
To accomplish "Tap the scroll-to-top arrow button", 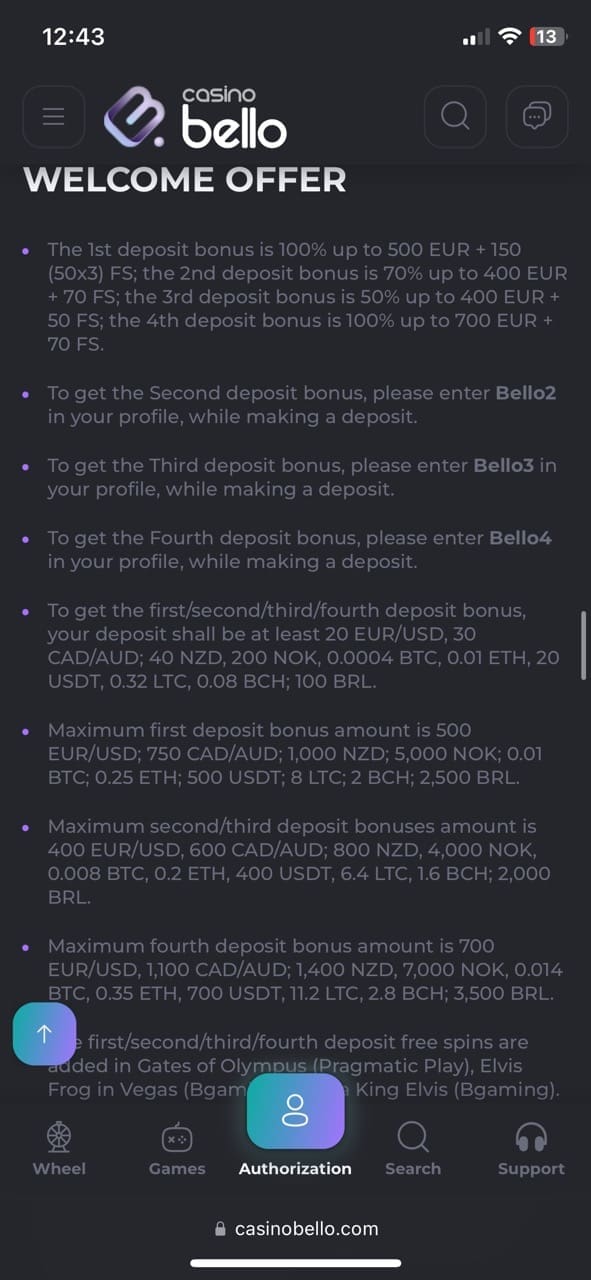I will (x=44, y=1034).
